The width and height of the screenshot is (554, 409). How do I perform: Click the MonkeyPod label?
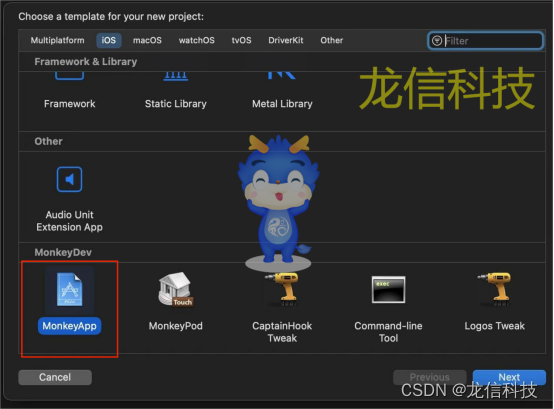click(176, 326)
